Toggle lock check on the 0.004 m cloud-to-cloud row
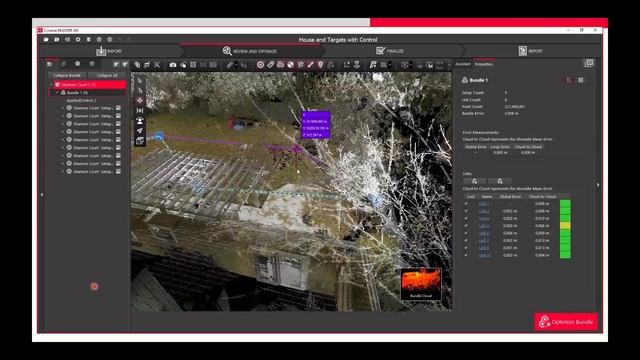This screenshot has height=360, width=640. click(x=466, y=255)
